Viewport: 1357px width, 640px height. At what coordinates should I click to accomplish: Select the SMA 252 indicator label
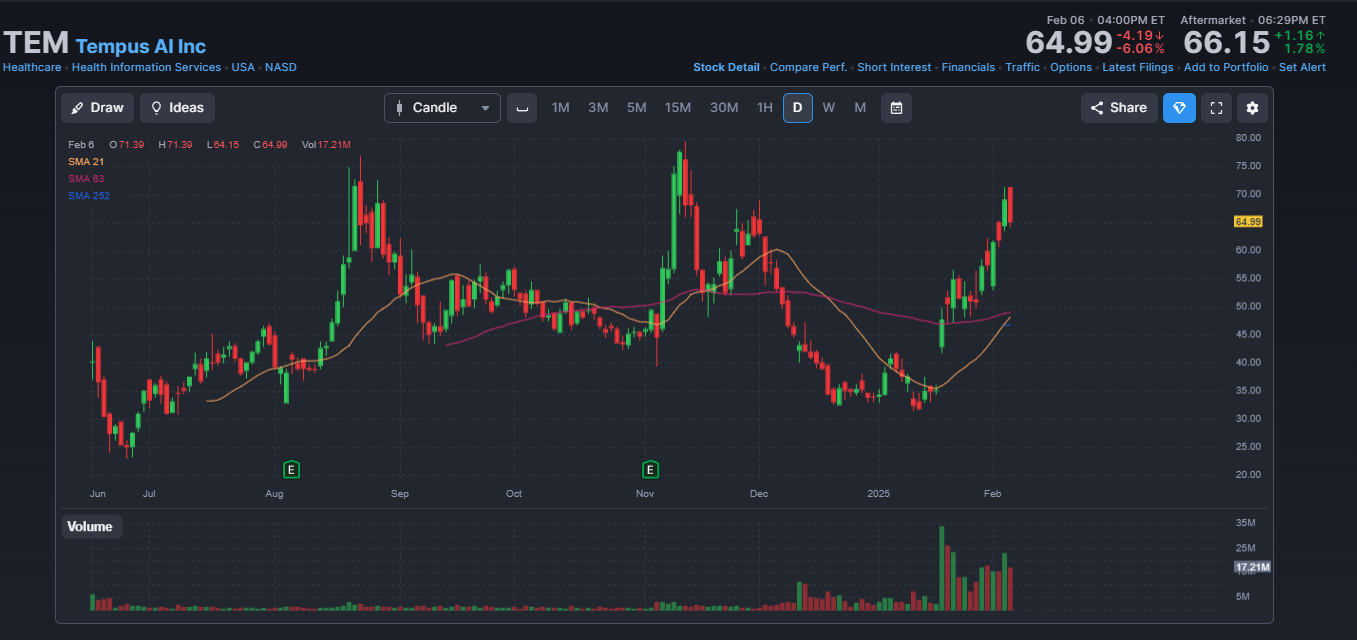click(89, 195)
